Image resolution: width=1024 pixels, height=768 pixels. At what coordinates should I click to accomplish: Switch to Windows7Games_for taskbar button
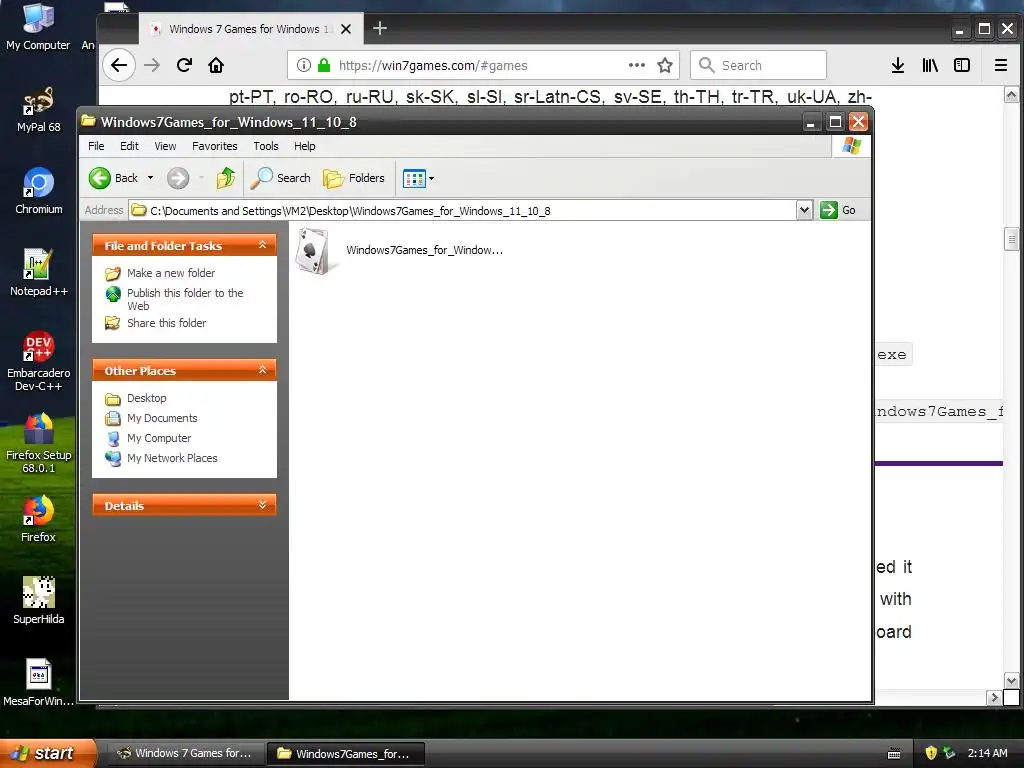click(345, 753)
